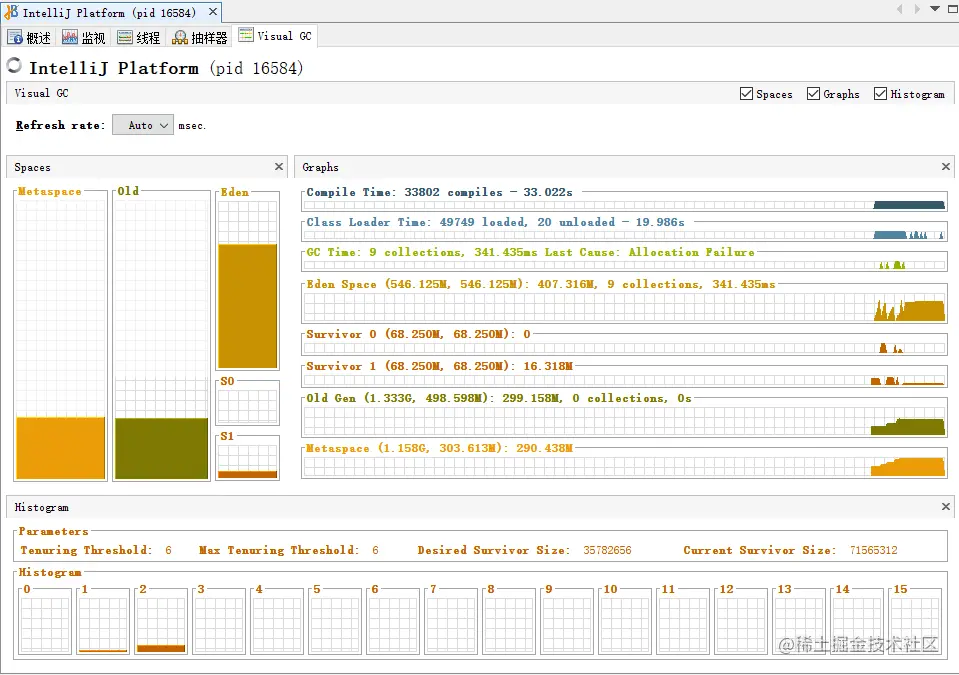Viewport: 959px width, 675px height.
Task: Click the IntelliJ application icon in title tab
Action: [x=12, y=12]
